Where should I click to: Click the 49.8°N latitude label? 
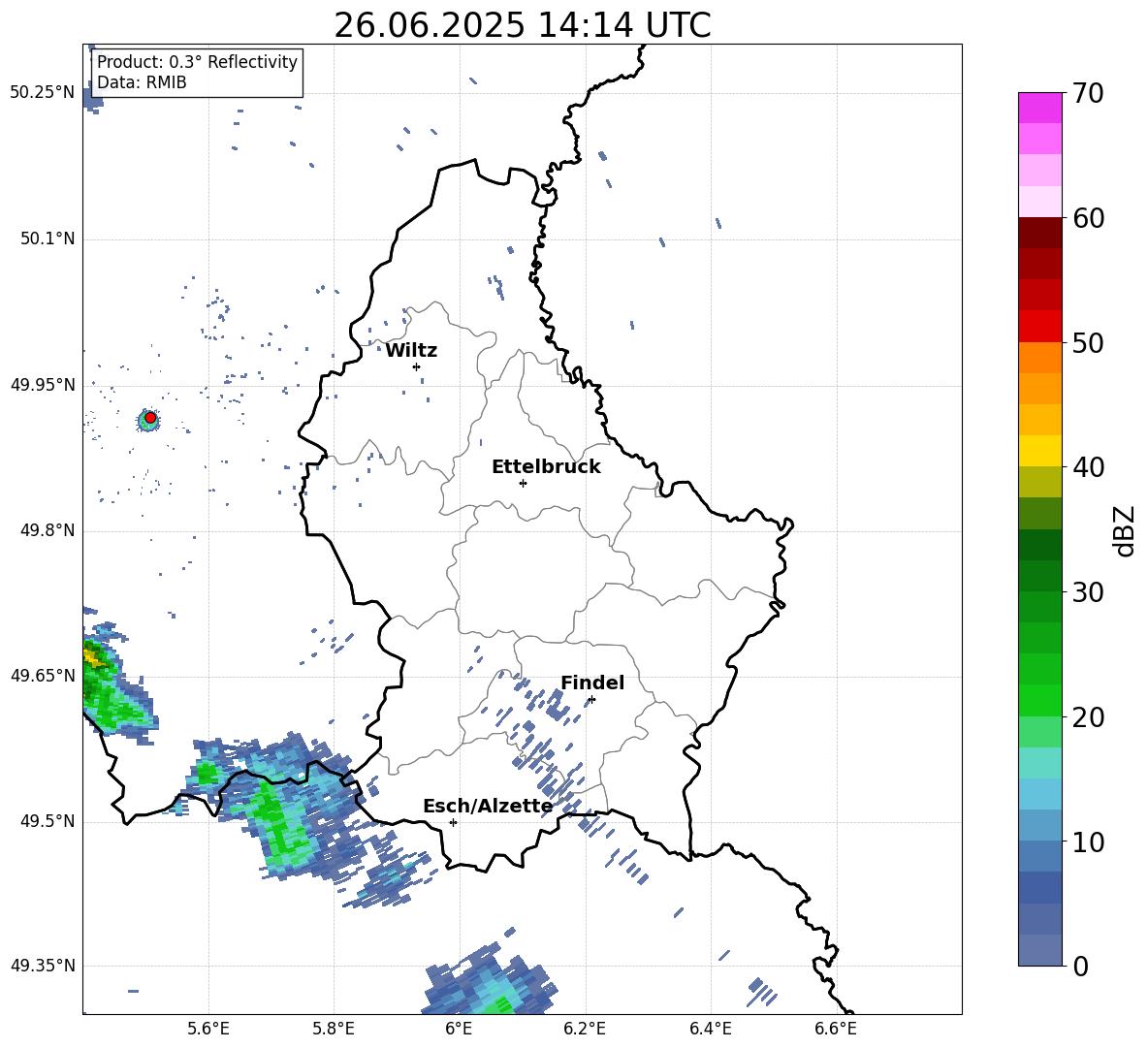[48, 530]
